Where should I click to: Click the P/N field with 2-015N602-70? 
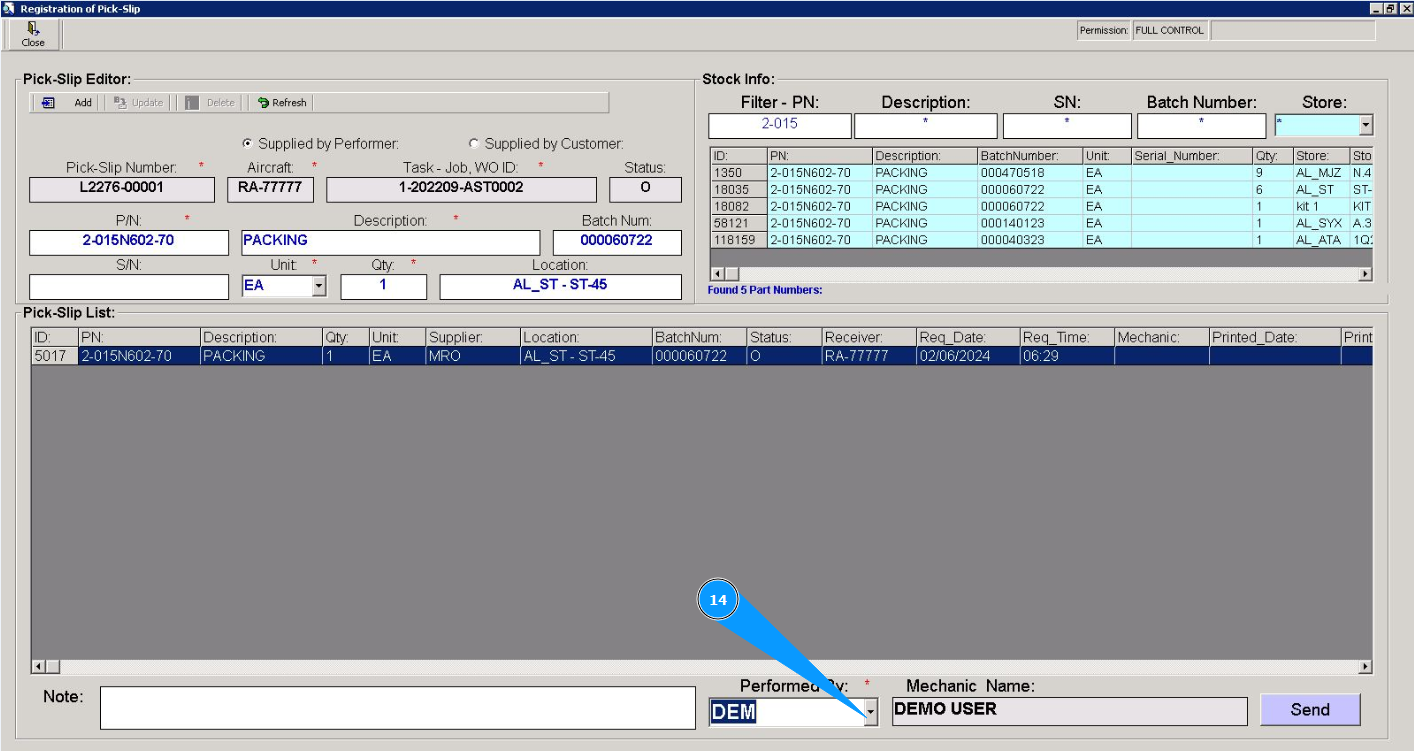(130, 242)
